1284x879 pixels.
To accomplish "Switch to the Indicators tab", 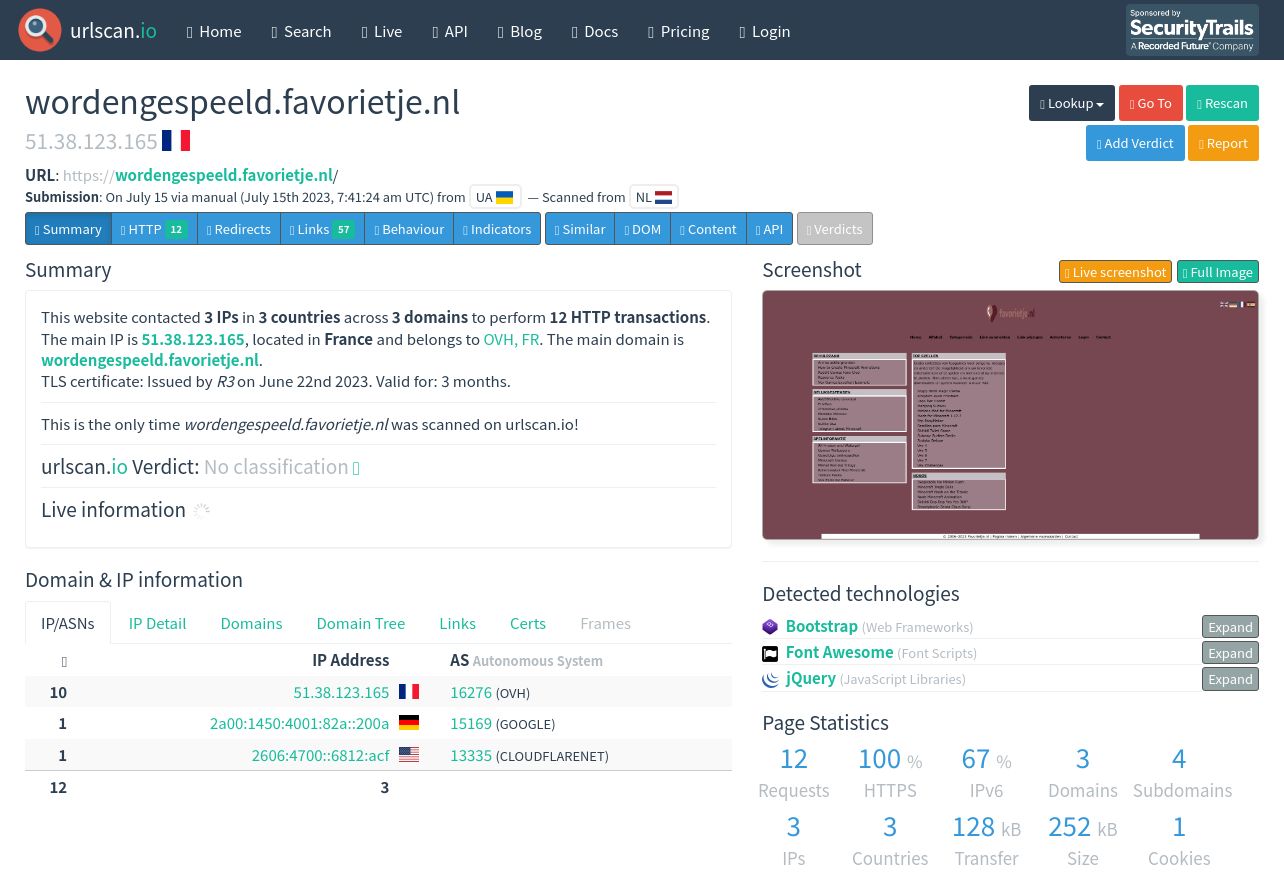I will pos(497,229).
